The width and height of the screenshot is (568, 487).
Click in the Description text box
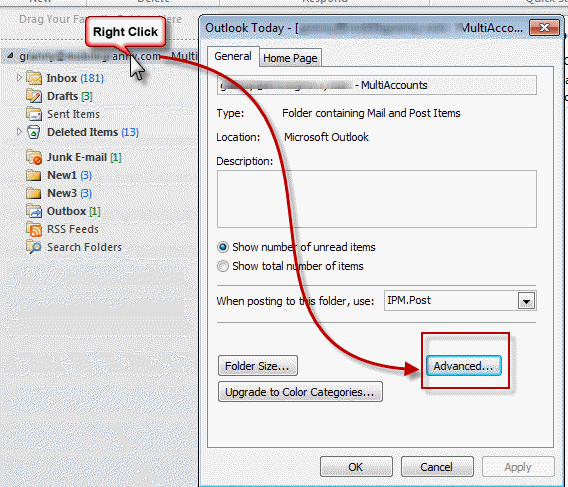point(377,199)
